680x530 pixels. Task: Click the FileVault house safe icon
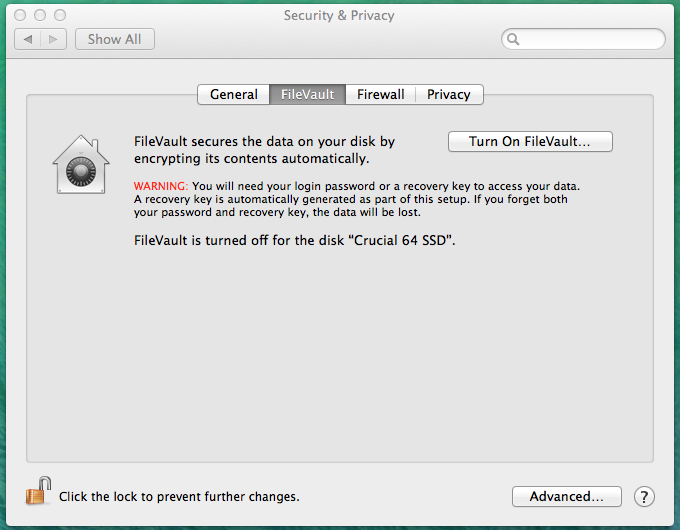[x=80, y=164]
